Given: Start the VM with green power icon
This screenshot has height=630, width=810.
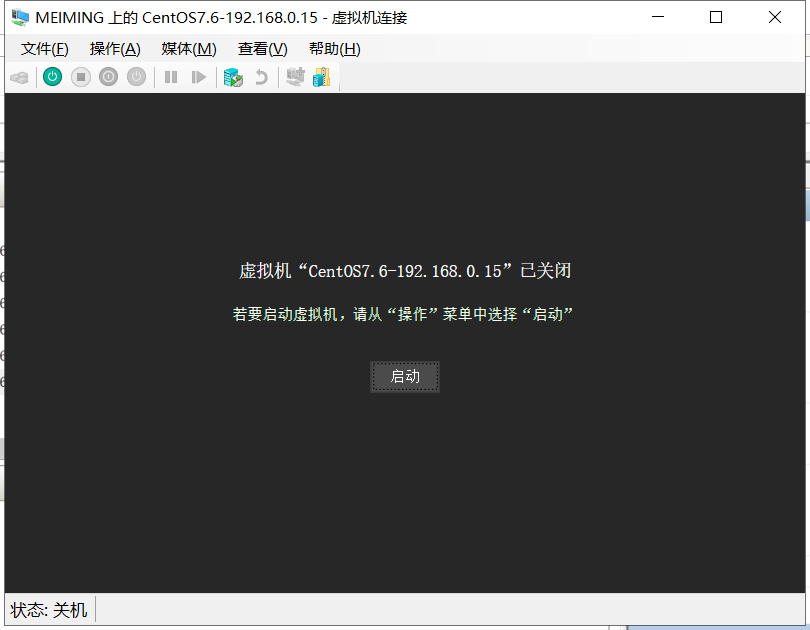Looking at the screenshot, I should (x=52, y=77).
